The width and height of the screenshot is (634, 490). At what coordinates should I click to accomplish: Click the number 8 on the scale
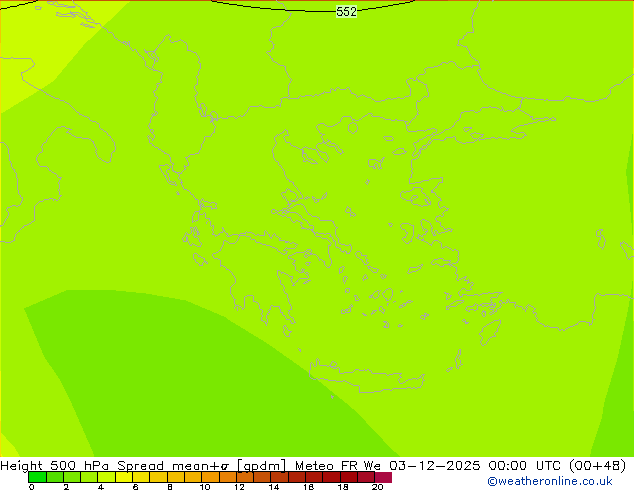[170, 487]
